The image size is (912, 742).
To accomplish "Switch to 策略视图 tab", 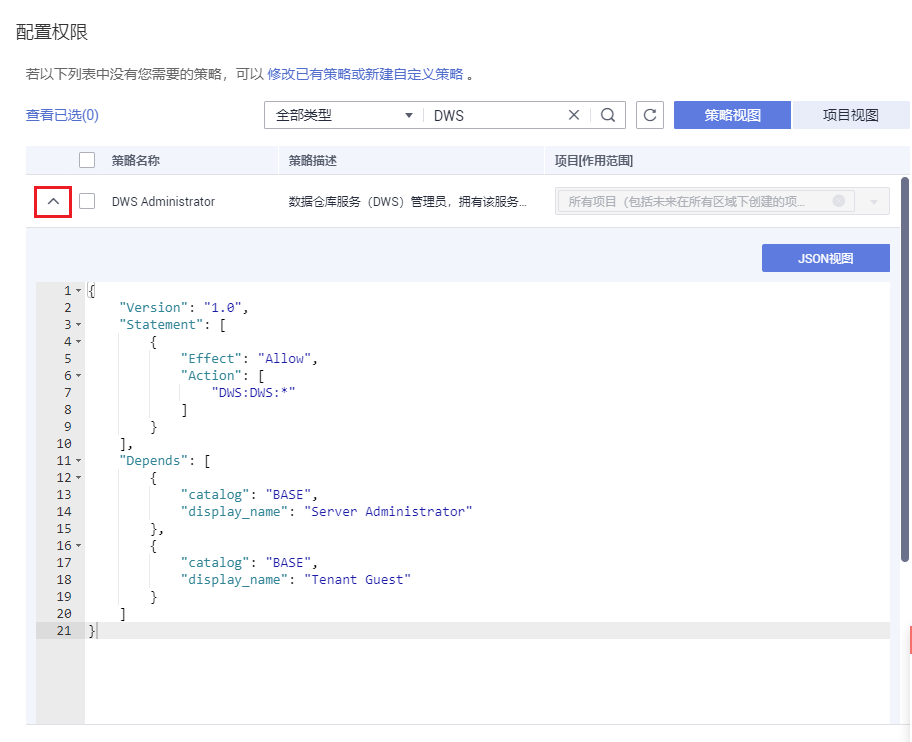I will [x=732, y=115].
